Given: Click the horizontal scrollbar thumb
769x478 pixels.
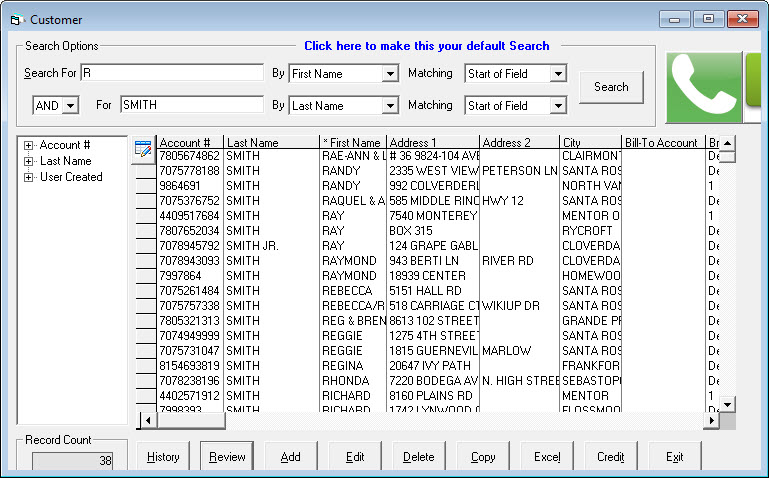Looking at the screenshot, I should click(191, 420).
